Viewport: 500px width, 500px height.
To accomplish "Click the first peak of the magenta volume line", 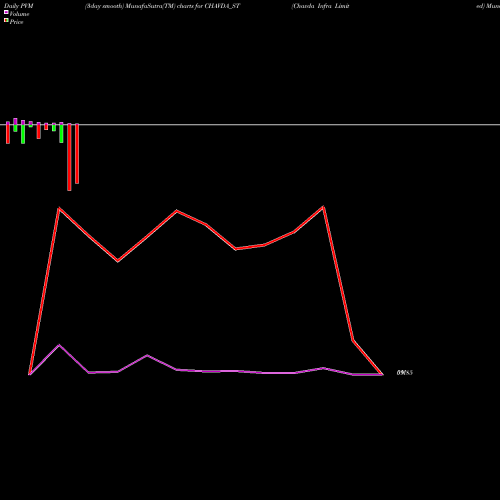I will pos(59,345).
